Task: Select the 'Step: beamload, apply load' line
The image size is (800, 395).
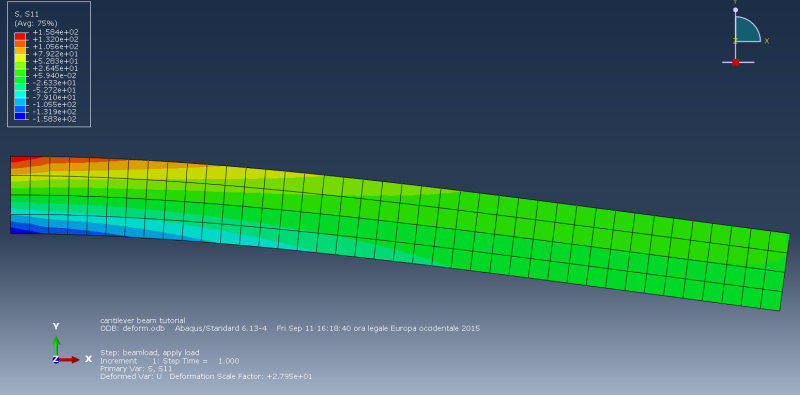Action: point(149,353)
